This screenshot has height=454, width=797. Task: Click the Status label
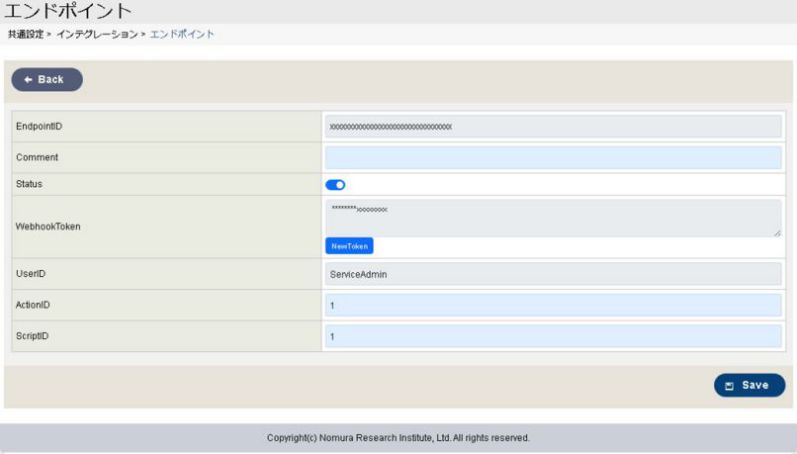coord(29,184)
